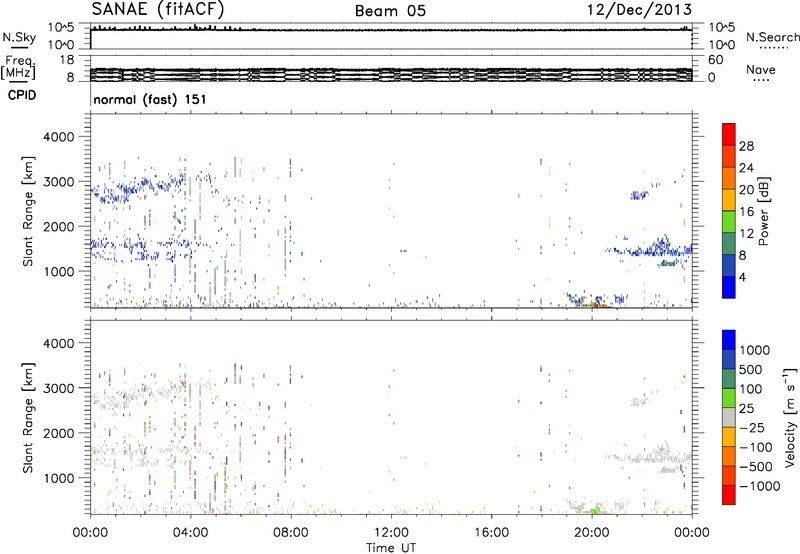Pick the bright blue top velocity colorbar swatch
This screenshot has width=800, height=554.
coord(729,340)
